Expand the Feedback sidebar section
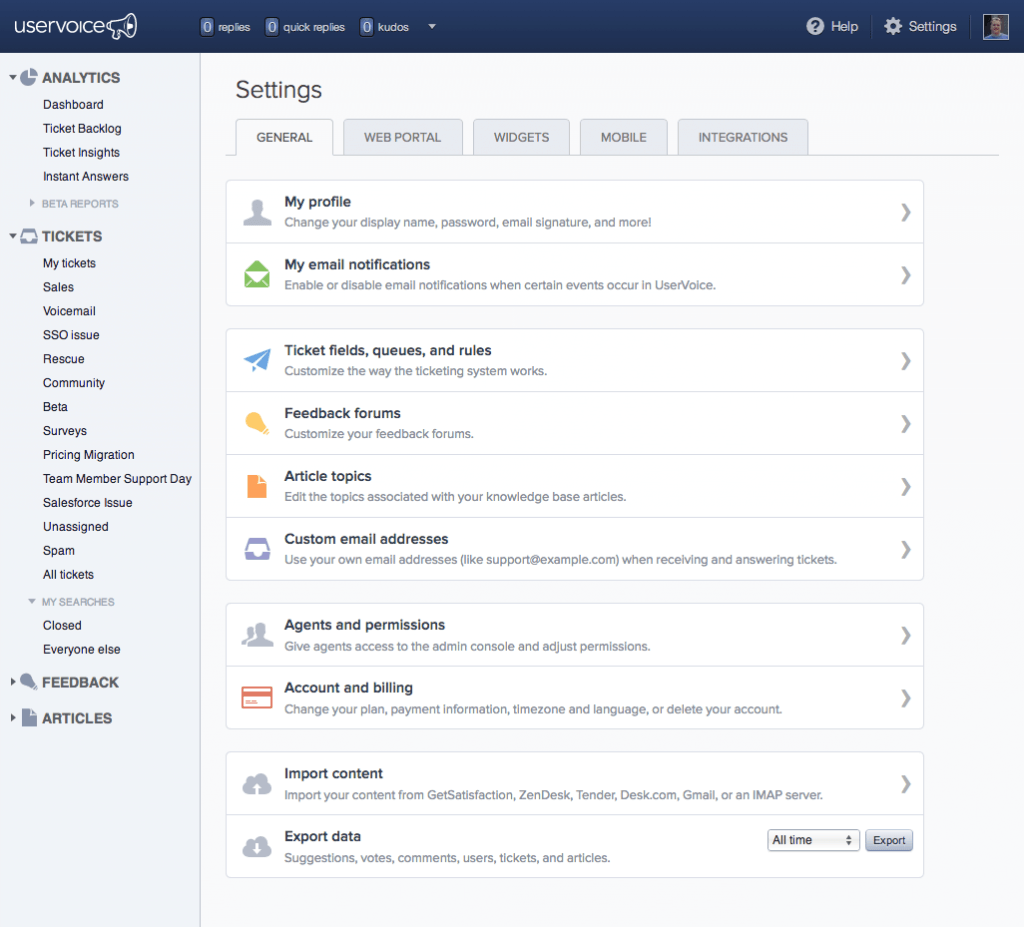The image size is (1024, 927). point(14,682)
